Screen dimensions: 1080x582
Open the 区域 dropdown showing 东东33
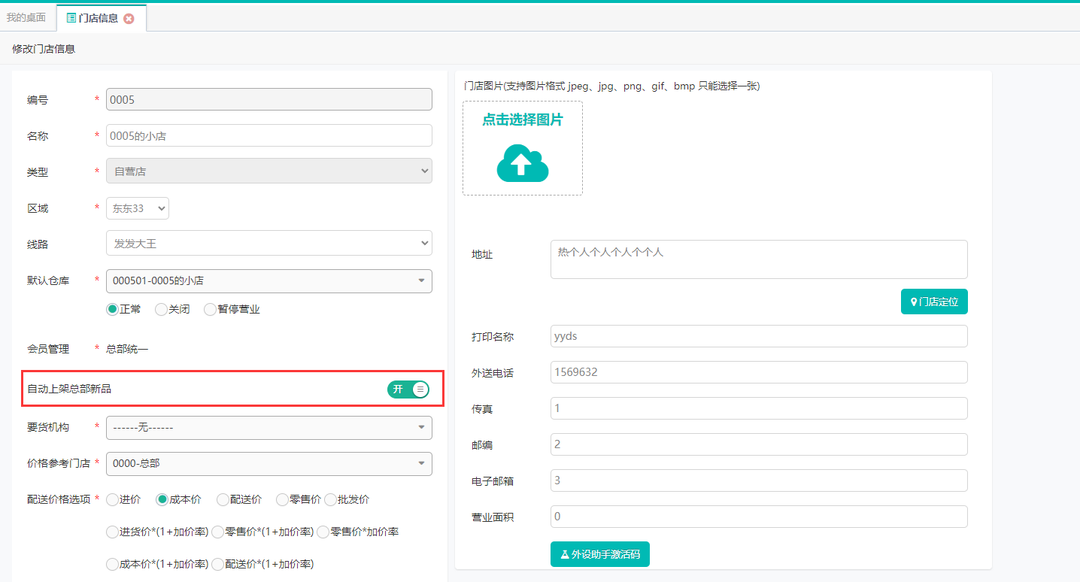(x=138, y=208)
